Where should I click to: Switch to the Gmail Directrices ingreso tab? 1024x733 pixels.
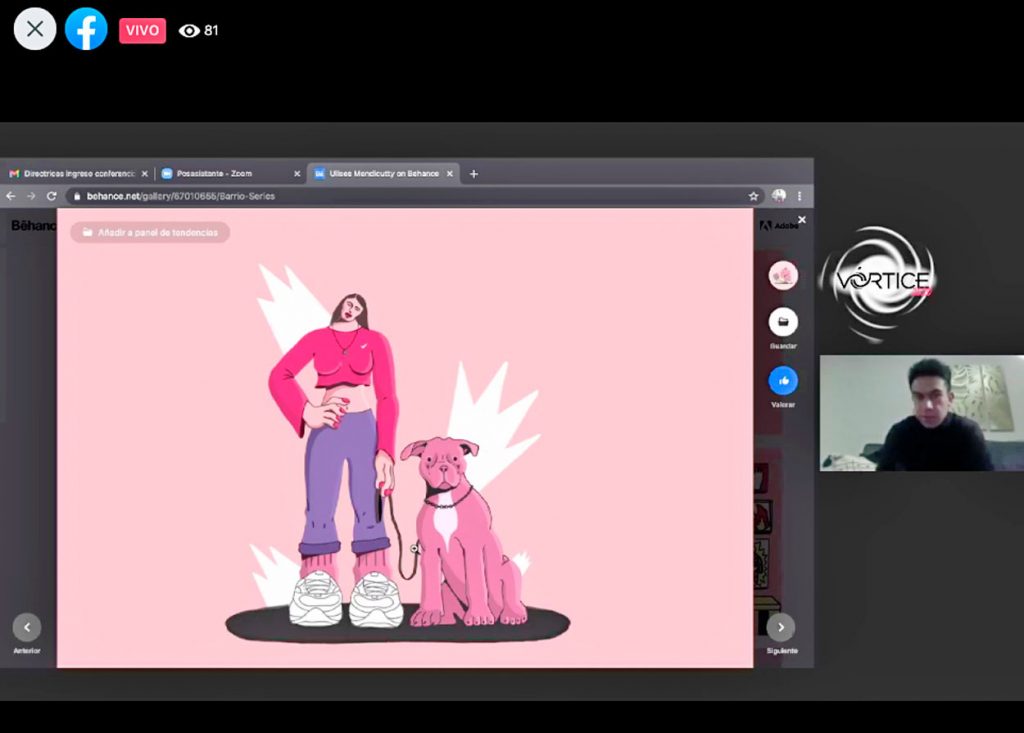tap(77, 174)
